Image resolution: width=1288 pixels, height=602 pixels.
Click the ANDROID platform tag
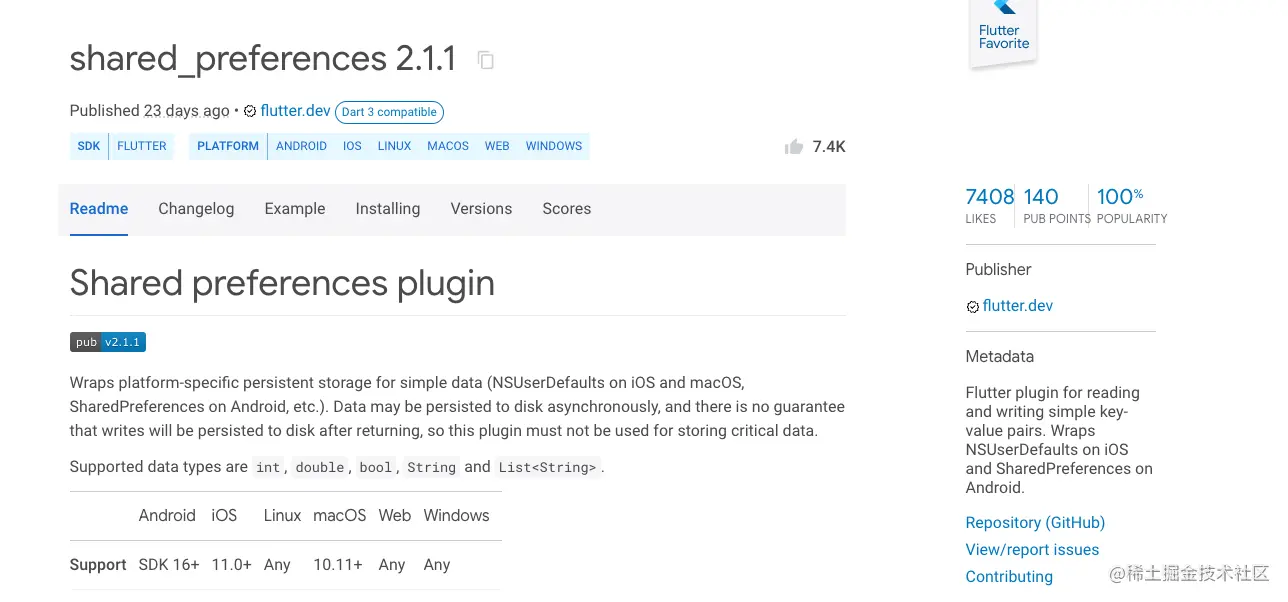click(301, 146)
